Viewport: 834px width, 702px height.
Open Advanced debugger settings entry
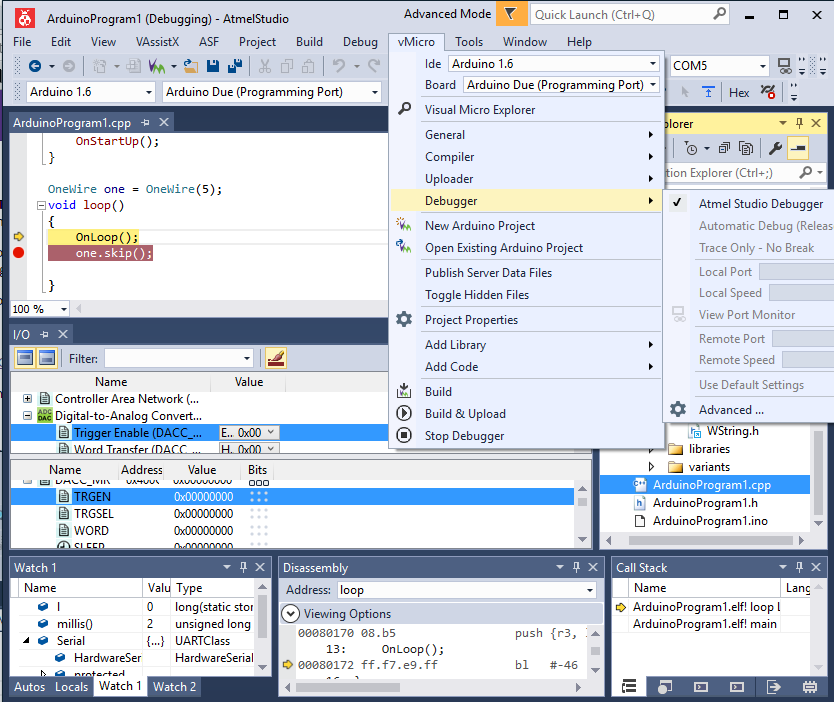click(731, 409)
